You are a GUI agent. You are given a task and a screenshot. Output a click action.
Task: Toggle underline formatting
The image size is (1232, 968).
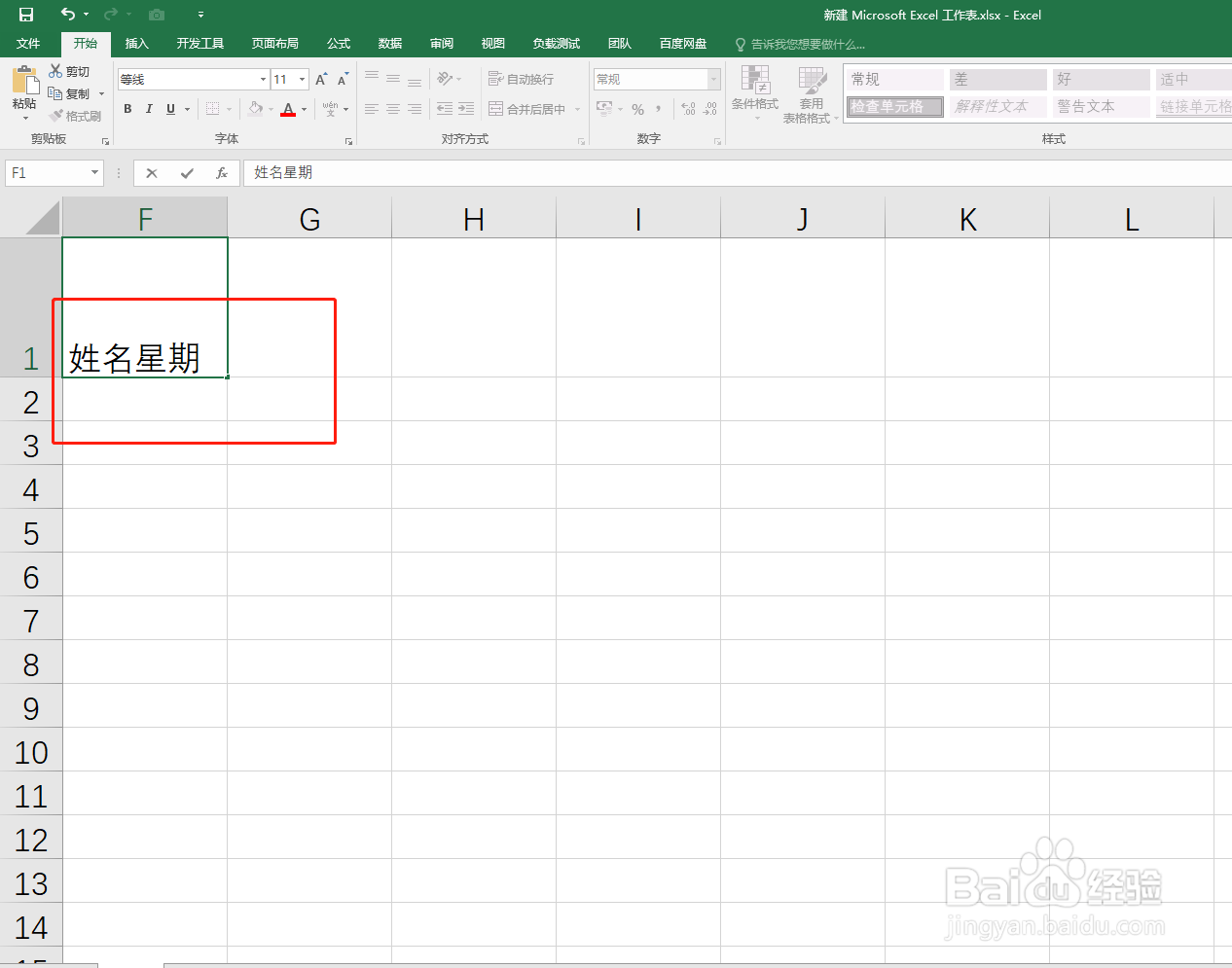170,109
